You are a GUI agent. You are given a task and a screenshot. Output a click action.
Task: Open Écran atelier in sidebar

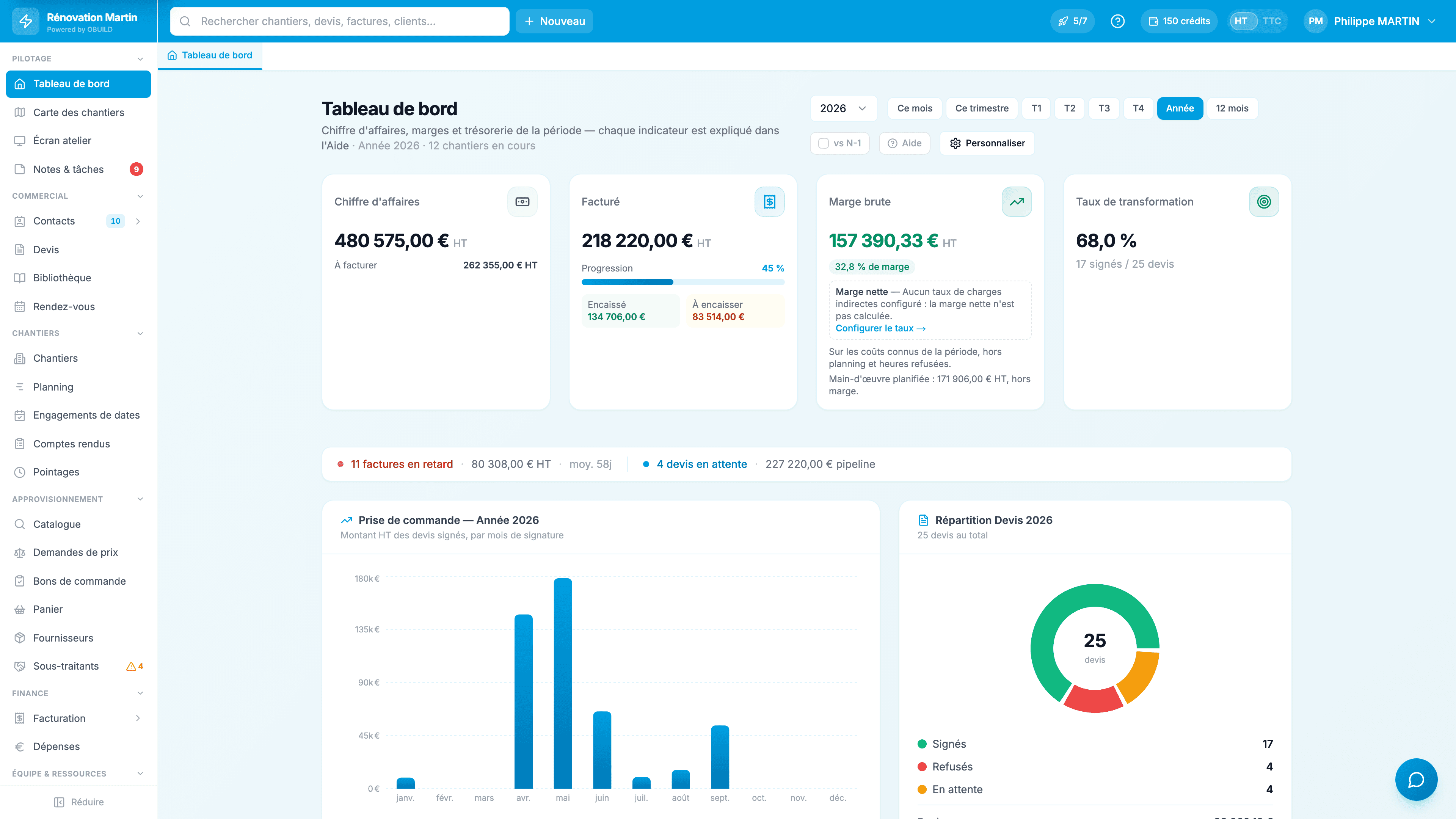click(78, 140)
